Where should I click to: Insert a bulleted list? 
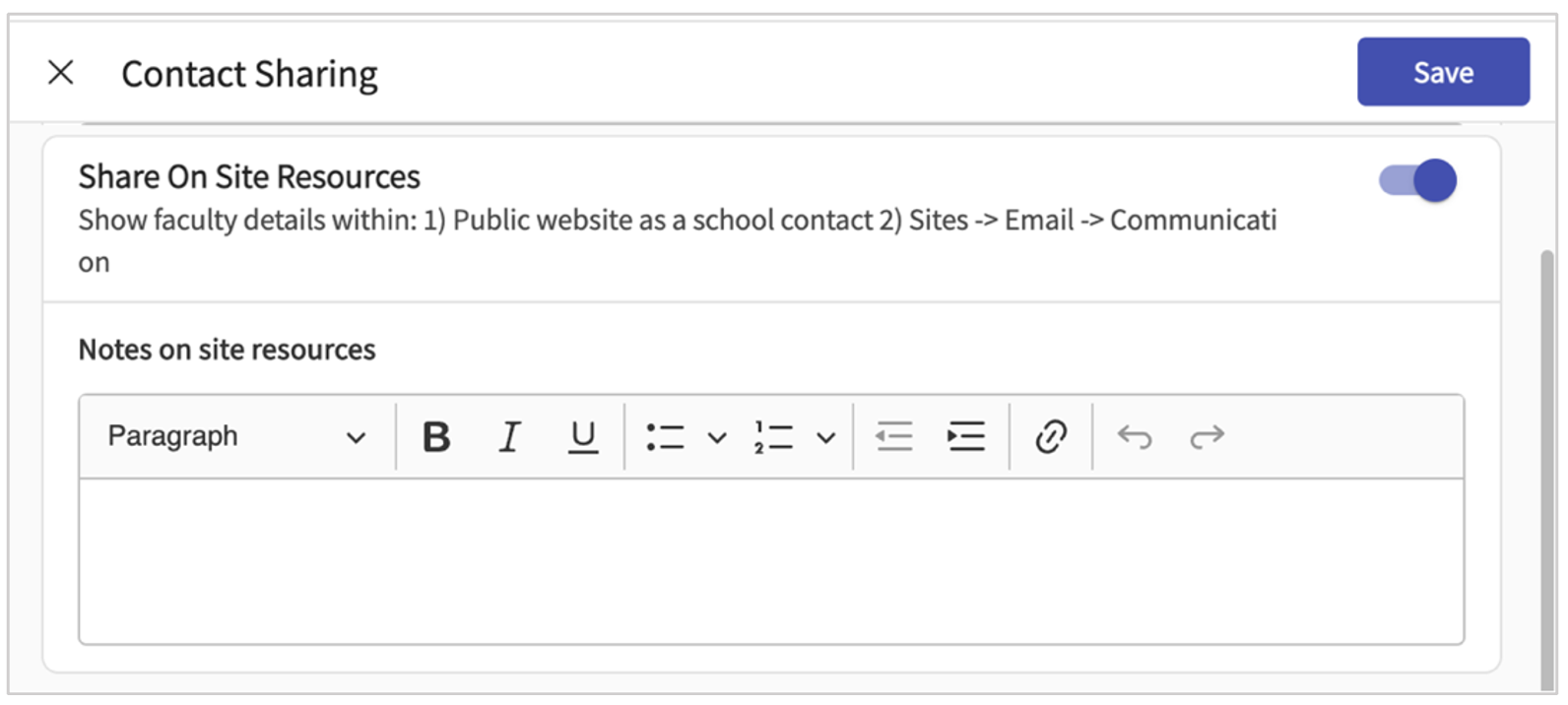[666, 436]
